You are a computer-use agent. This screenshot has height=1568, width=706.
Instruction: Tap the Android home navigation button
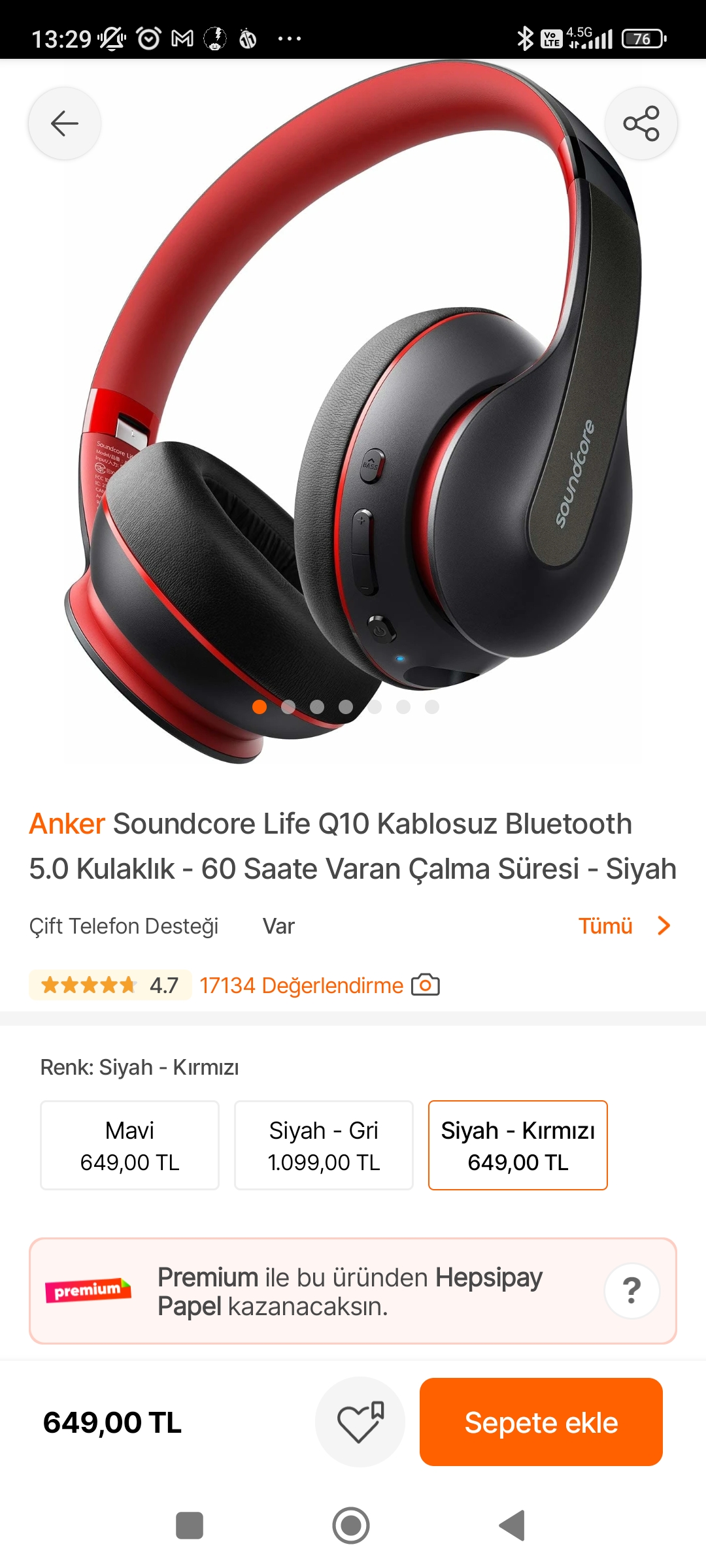coord(351,1526)
